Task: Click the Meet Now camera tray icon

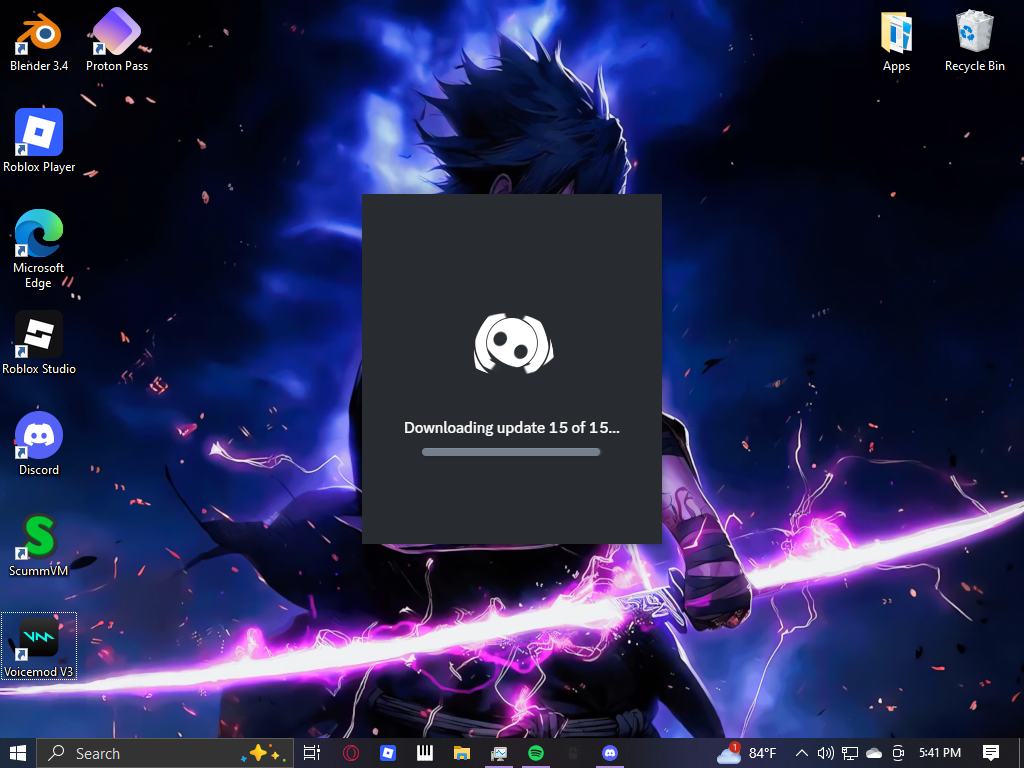Action: coord(898,753)
